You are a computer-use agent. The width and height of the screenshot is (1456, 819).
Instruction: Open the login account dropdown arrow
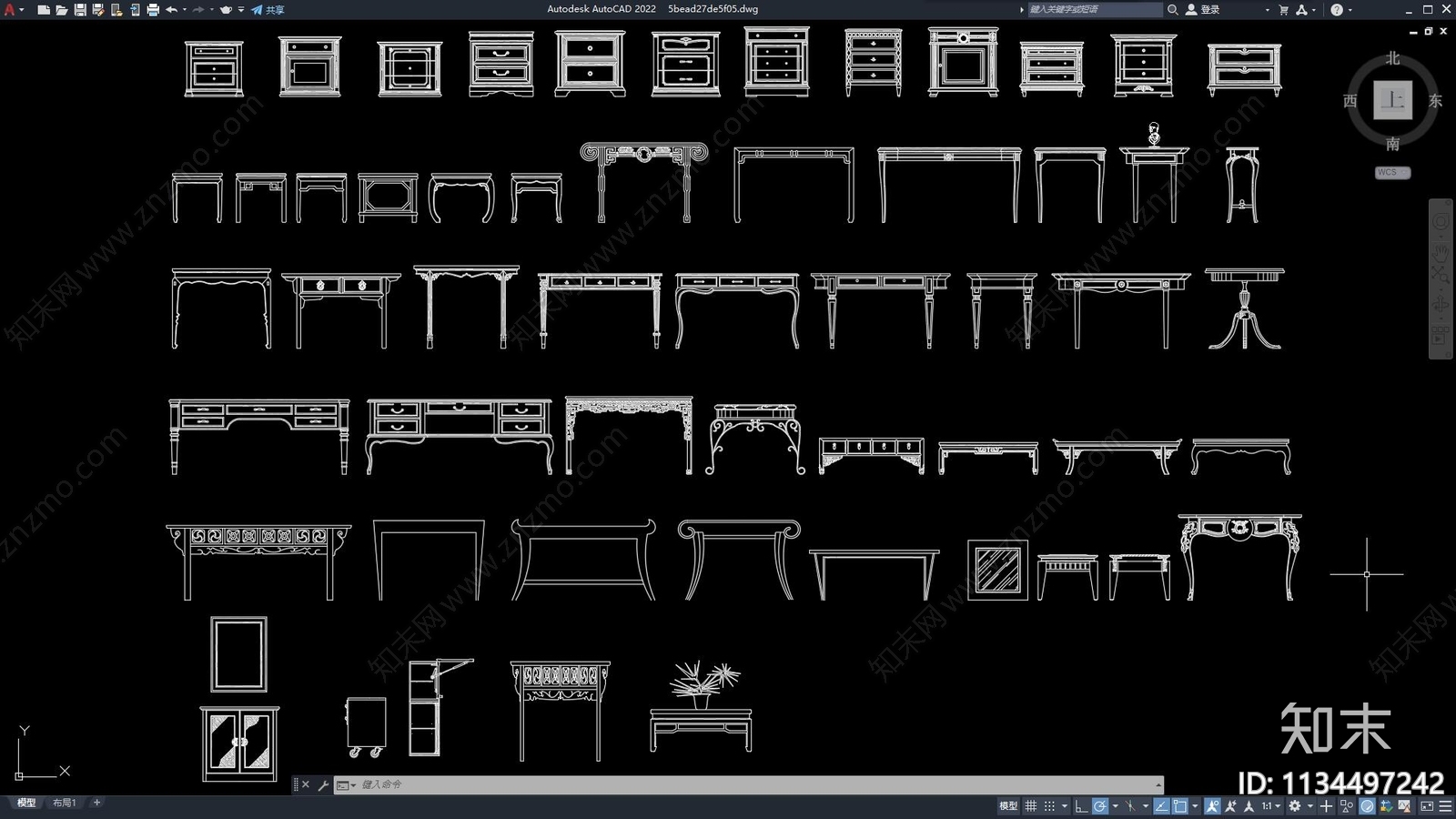tap(1268, 9)
